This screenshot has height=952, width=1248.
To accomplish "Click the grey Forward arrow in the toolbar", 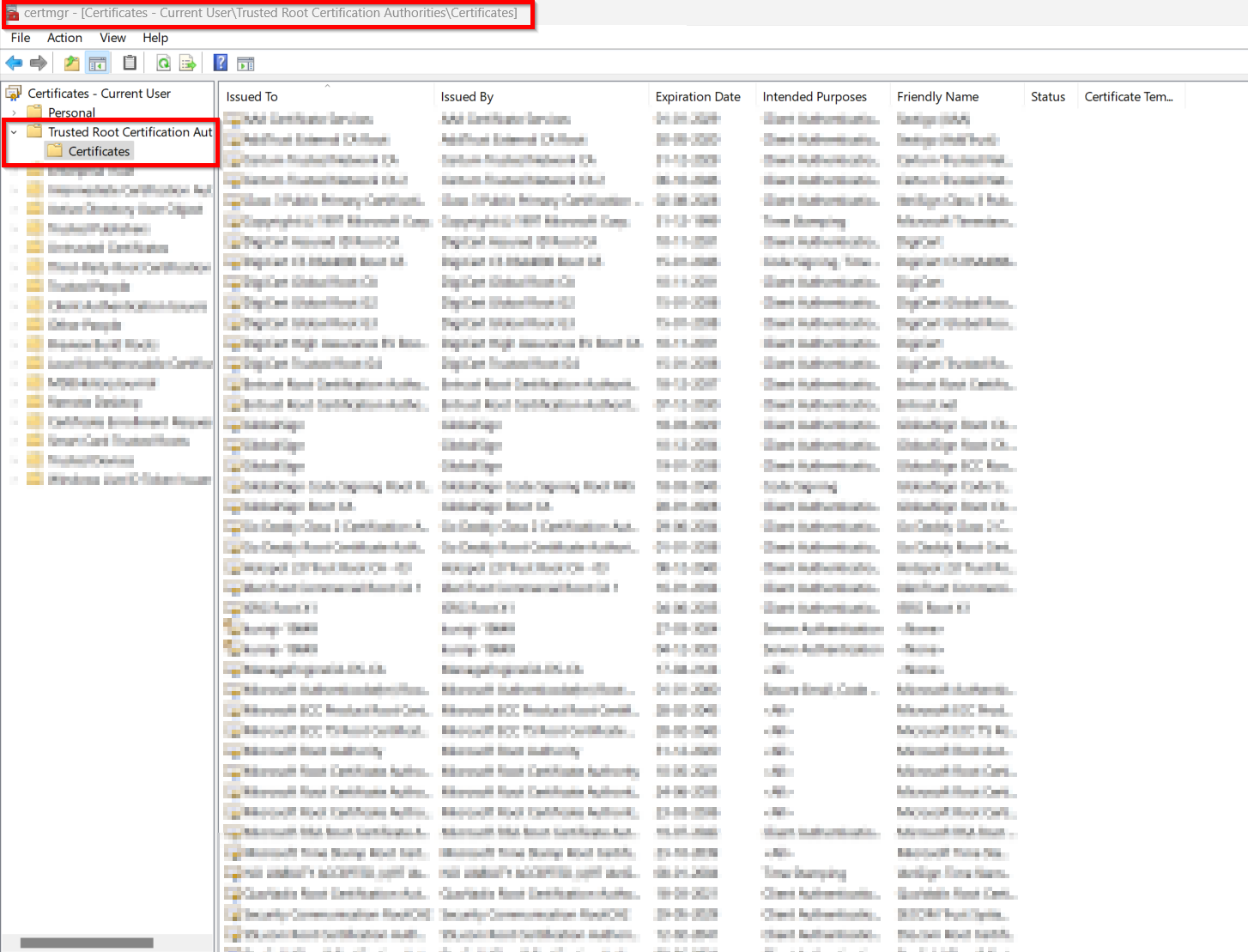I will tap(39, 63).
